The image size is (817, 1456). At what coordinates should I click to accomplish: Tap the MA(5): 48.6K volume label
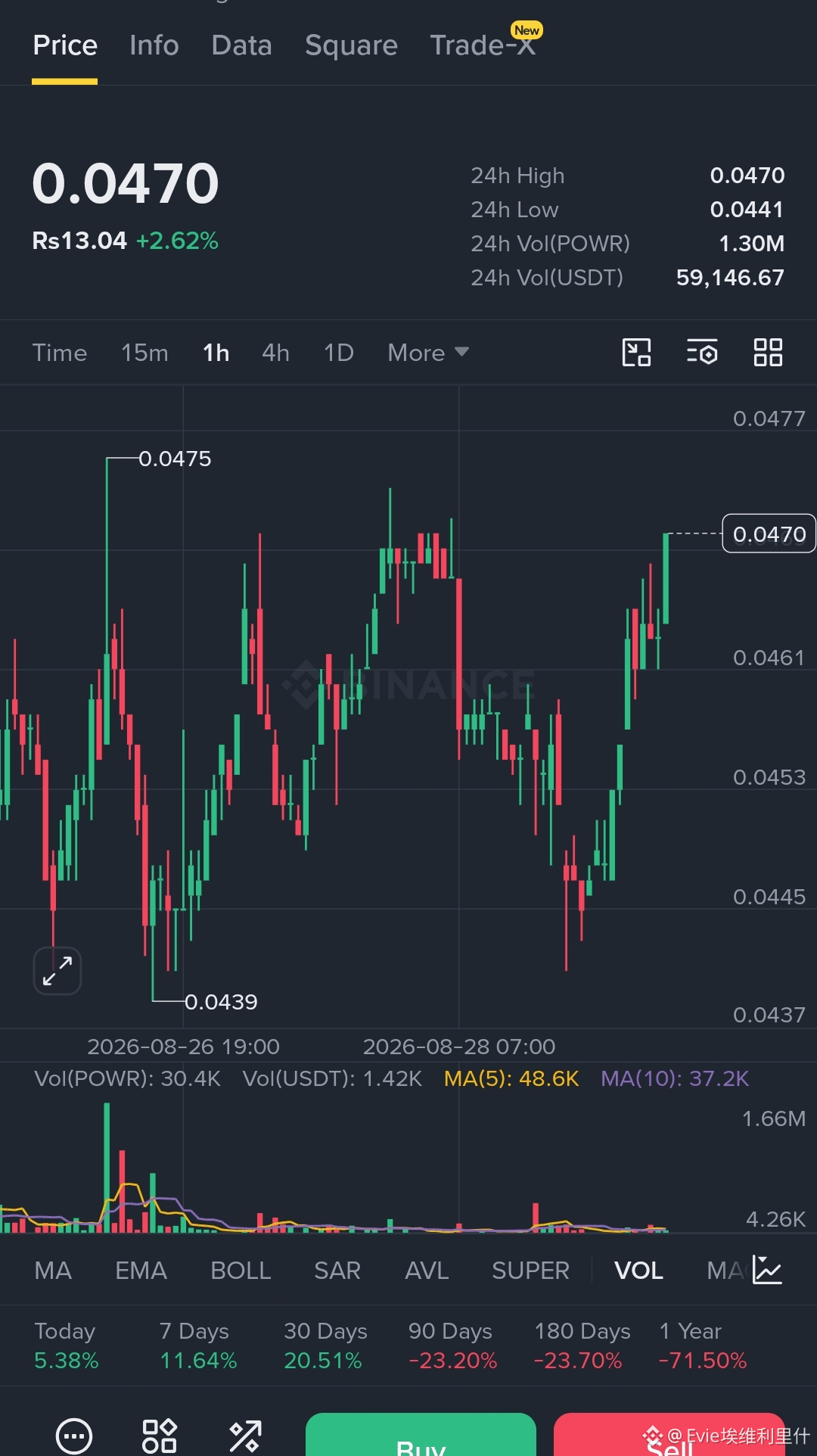pos(511,1078)
